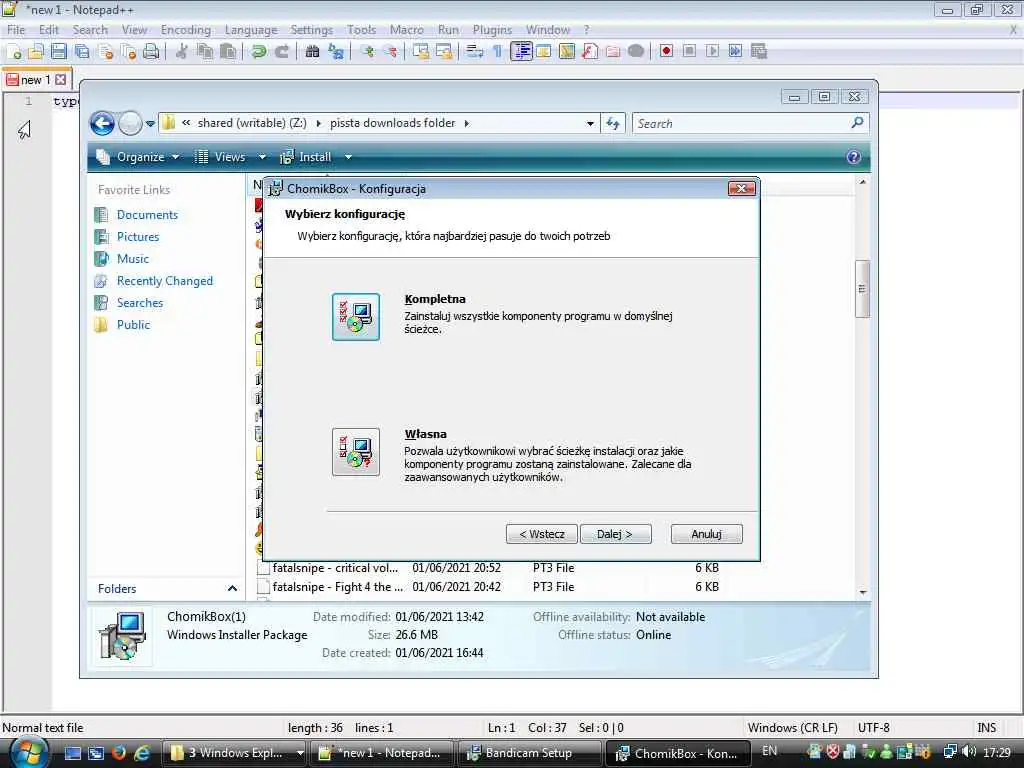Click the Explorer Help question mark icon
The image size is (1024, 768).
tap(853, 157)
